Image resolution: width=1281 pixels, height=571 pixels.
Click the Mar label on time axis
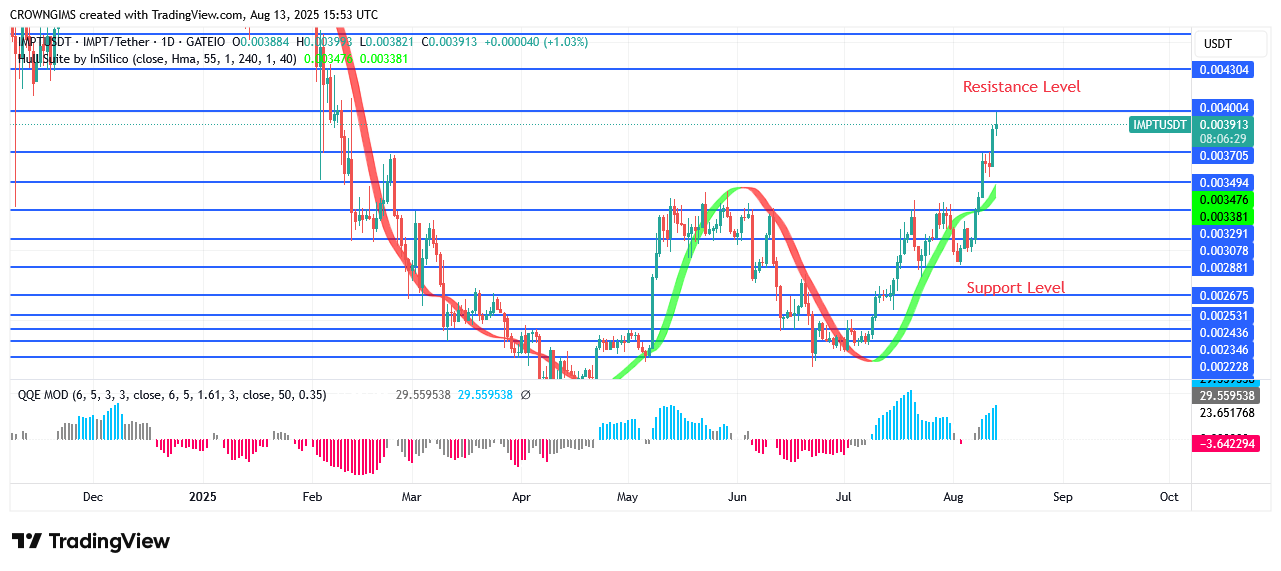click(411, 496)
